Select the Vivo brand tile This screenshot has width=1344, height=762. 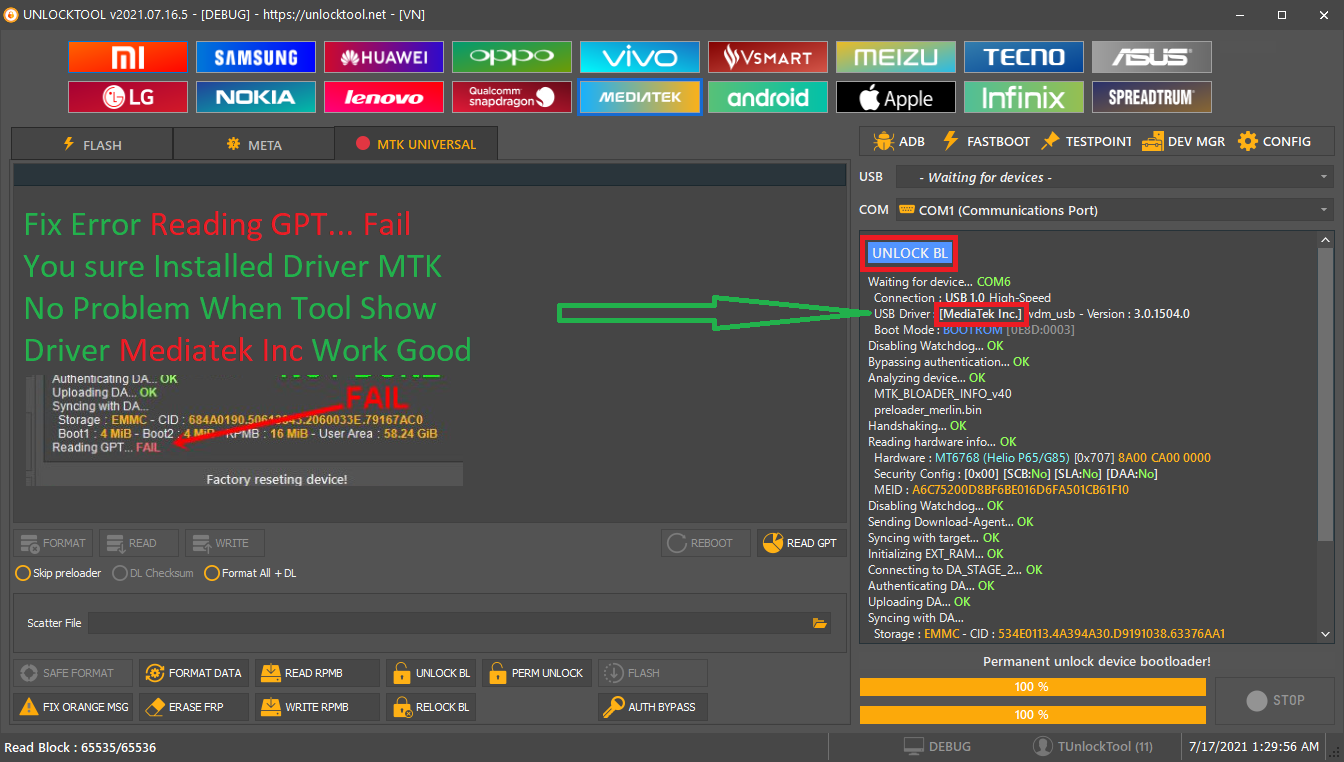[640, 57]
